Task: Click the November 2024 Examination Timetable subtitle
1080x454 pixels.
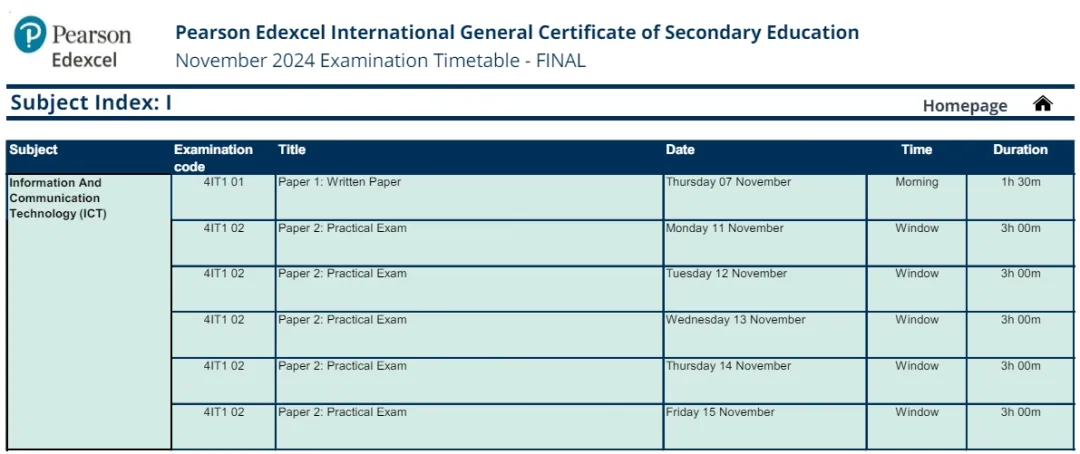Action: (380, 61)
